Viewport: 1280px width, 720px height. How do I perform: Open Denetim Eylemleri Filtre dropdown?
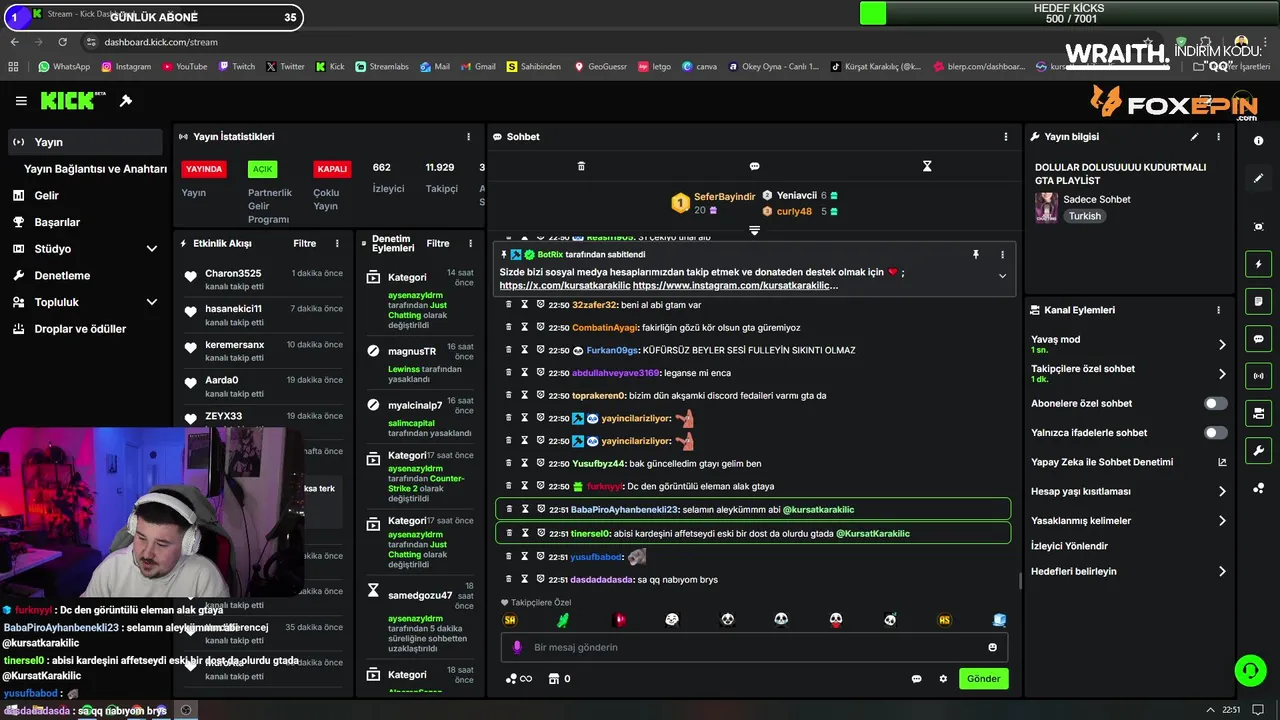(438, 243)
